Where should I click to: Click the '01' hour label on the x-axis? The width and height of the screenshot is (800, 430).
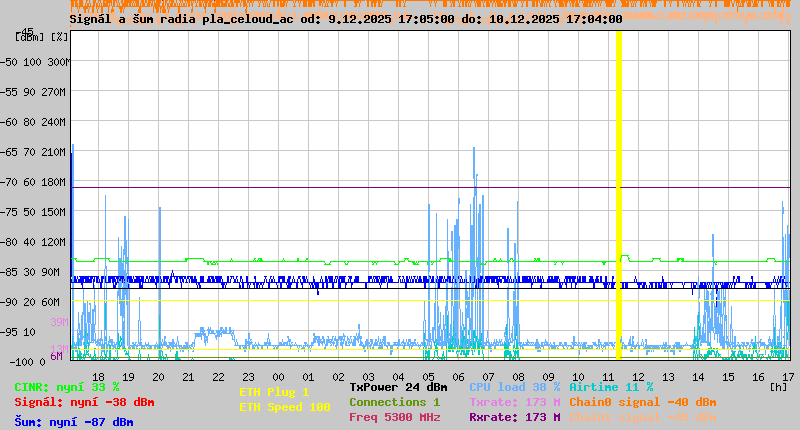click(308, 377)
